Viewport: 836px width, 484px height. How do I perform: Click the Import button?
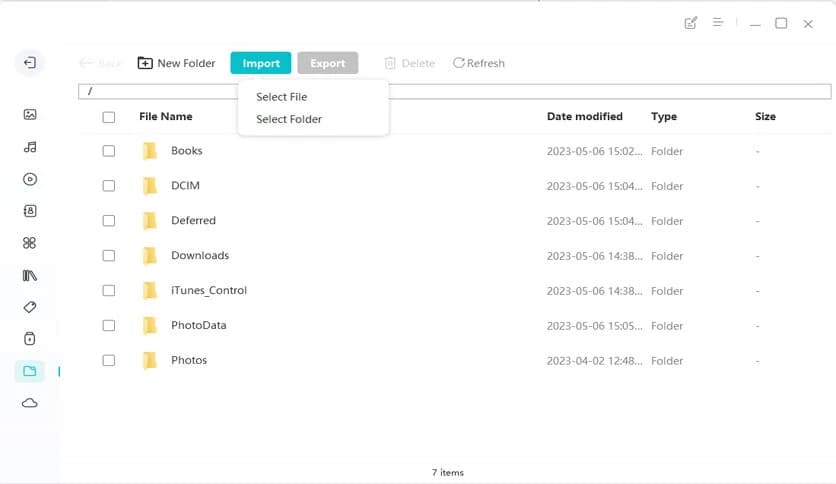click(261, 63)
